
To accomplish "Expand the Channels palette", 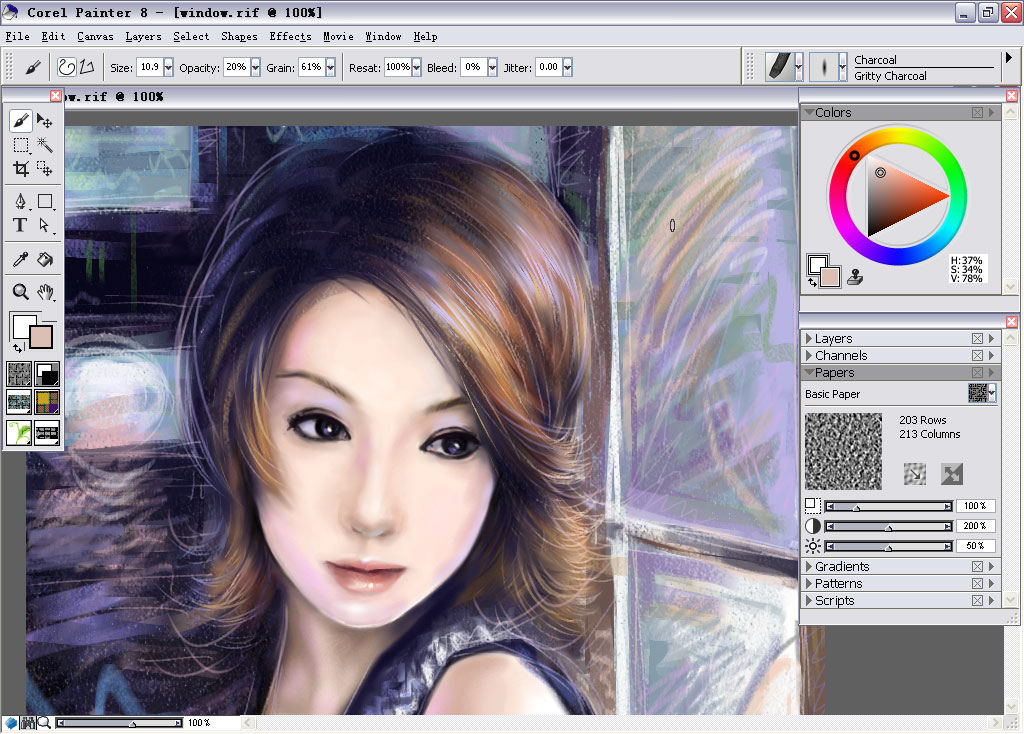I will point(809,355).
